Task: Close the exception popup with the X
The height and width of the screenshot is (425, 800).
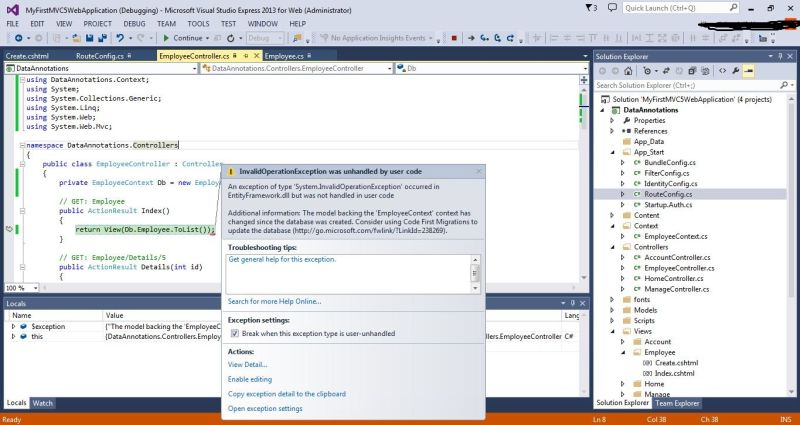Action: (479, 171)
